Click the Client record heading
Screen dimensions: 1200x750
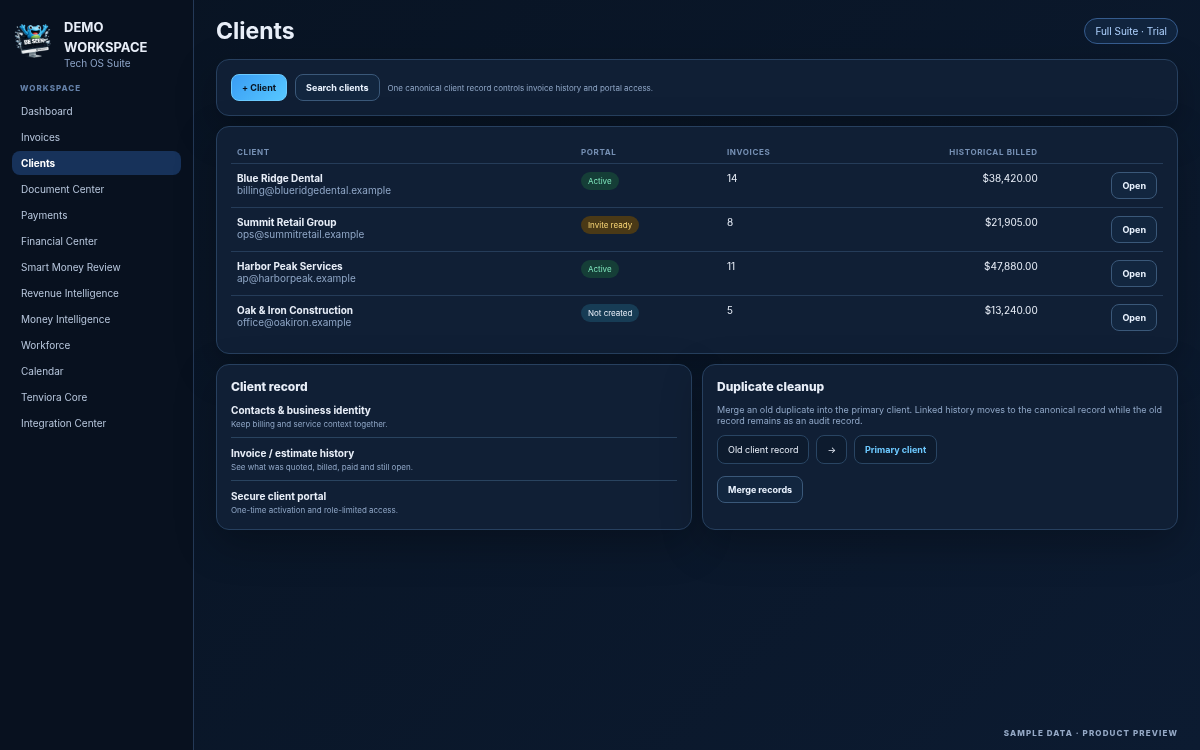click(x=269, y=386)
